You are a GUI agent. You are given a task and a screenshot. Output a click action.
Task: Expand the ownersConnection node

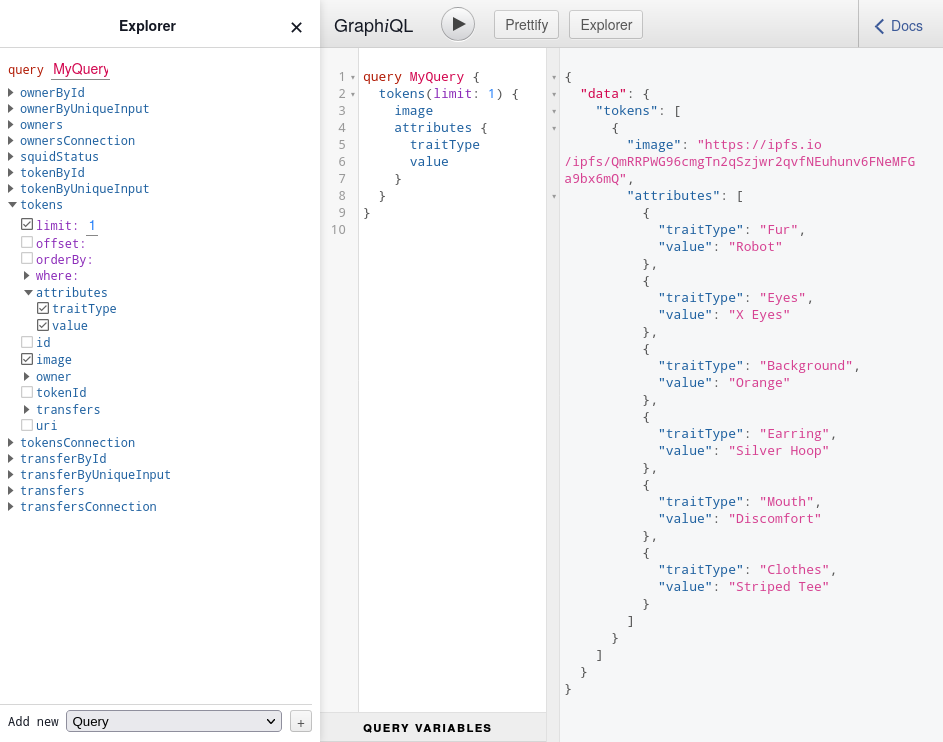tap(11, 140)
